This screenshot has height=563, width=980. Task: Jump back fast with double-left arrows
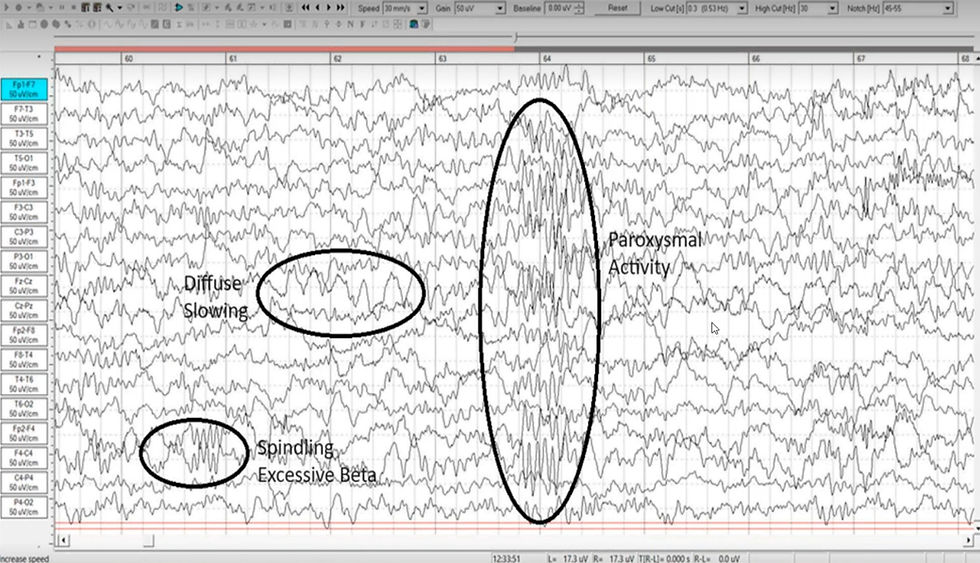point(305,7)
